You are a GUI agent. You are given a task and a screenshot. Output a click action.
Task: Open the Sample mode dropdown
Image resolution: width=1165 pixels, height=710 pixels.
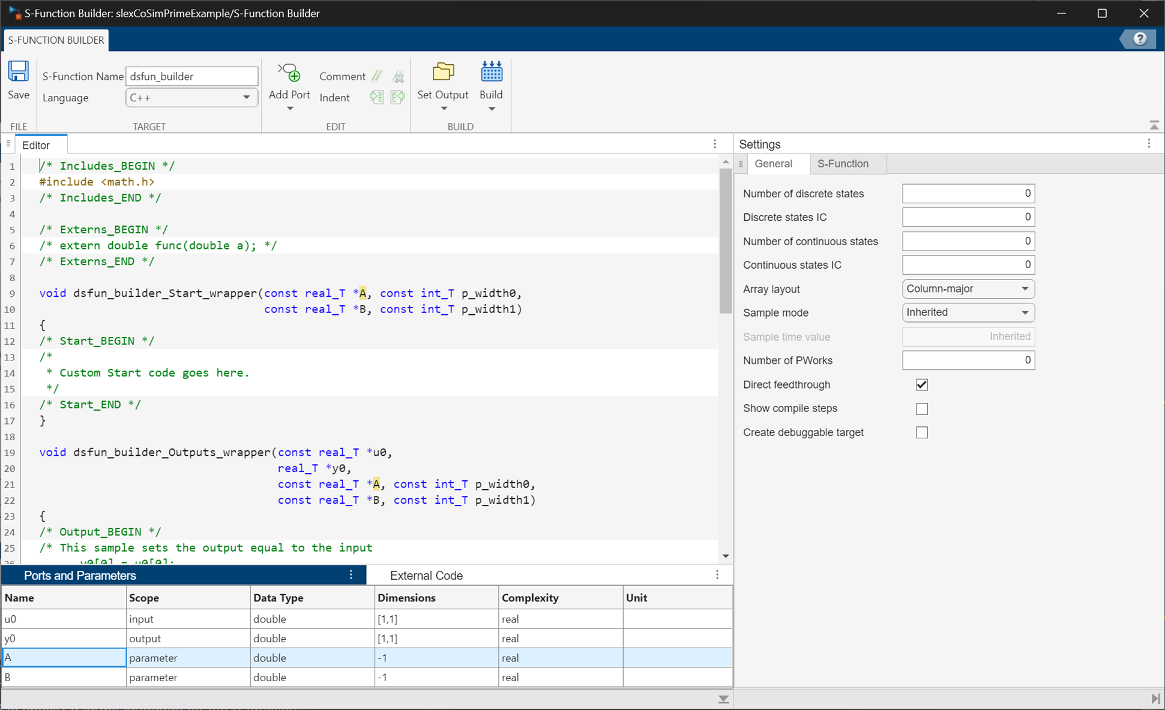click(967, 312)
